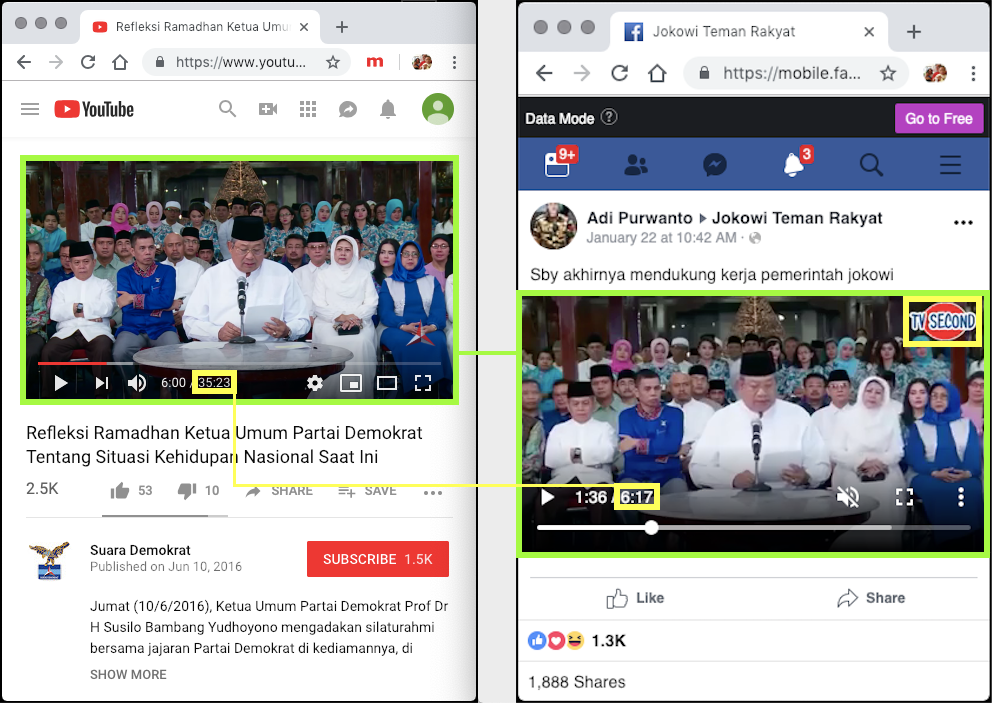The width and height of the screenshot is (992, 703).
Task: Mute the YouTube video volume
Action: tap(137, 382)
